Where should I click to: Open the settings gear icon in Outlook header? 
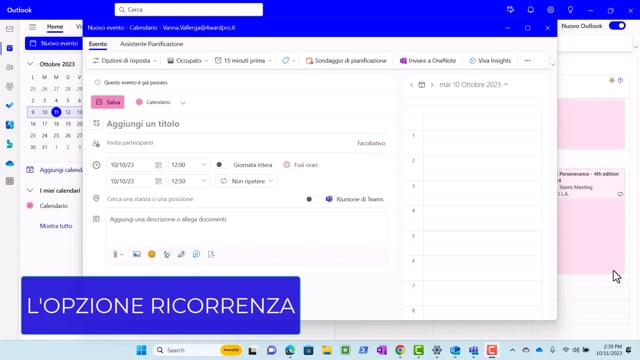click(x=550, y=10)
